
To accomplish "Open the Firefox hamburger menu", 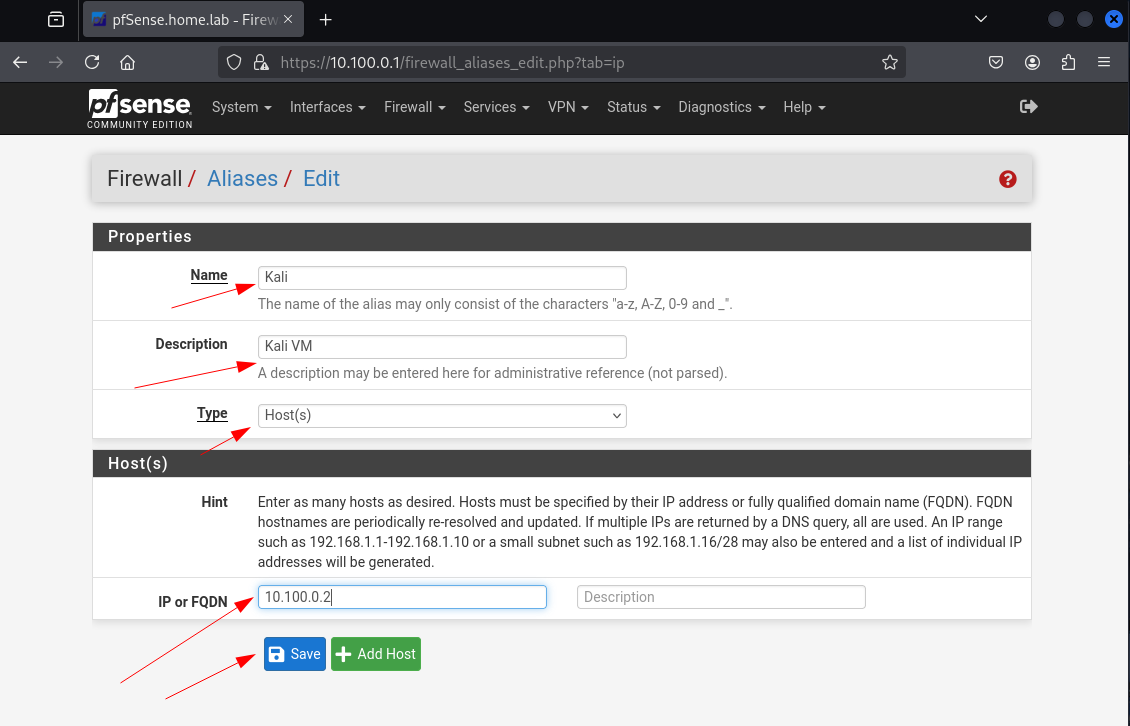I will [x=1104, y=63].
